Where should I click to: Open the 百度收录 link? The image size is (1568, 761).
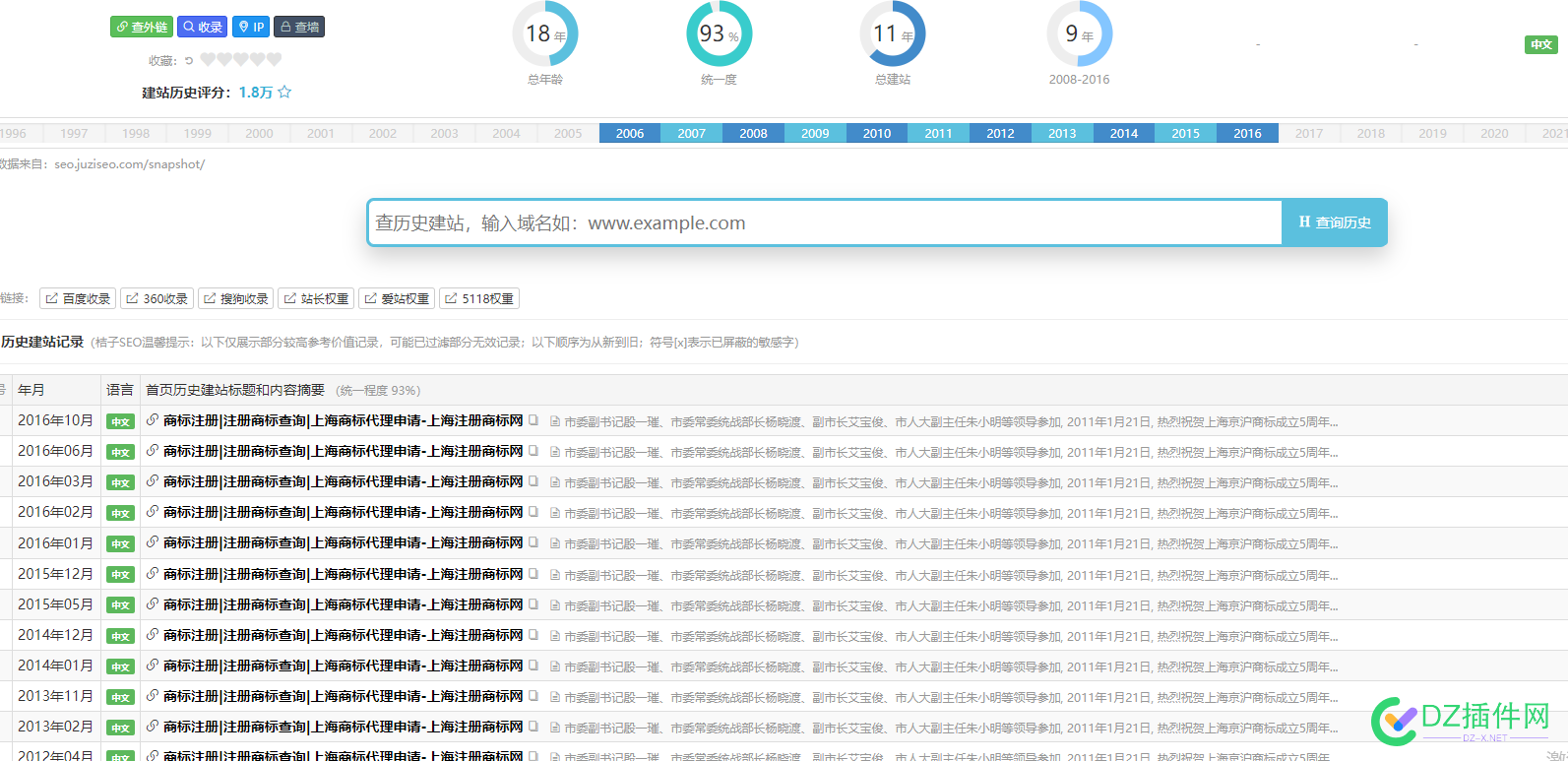pos(78,298)
